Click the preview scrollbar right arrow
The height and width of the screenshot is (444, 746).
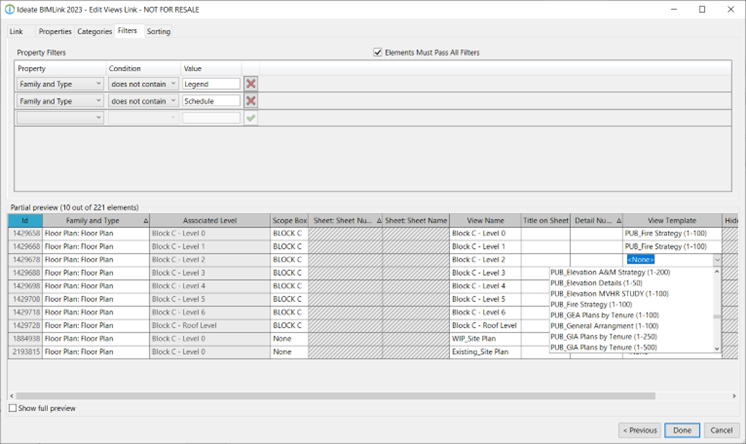734,396
